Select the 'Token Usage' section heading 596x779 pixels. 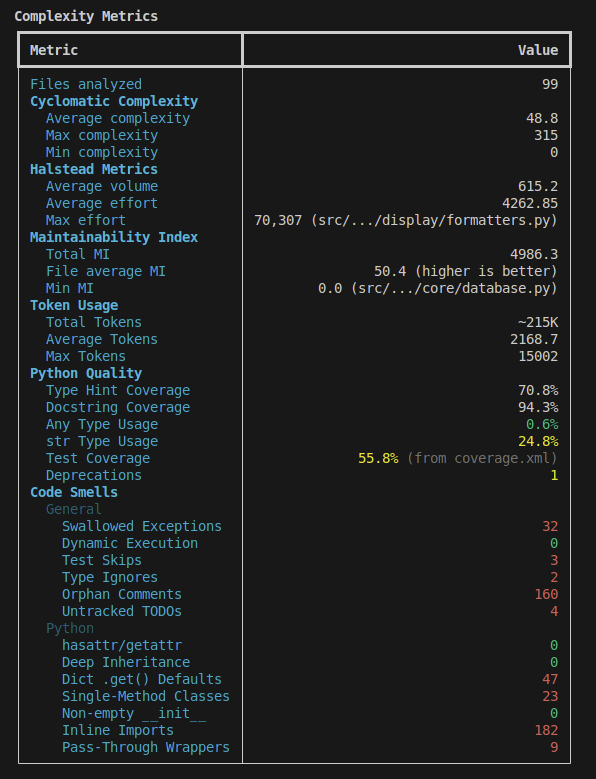coord(74,306)
